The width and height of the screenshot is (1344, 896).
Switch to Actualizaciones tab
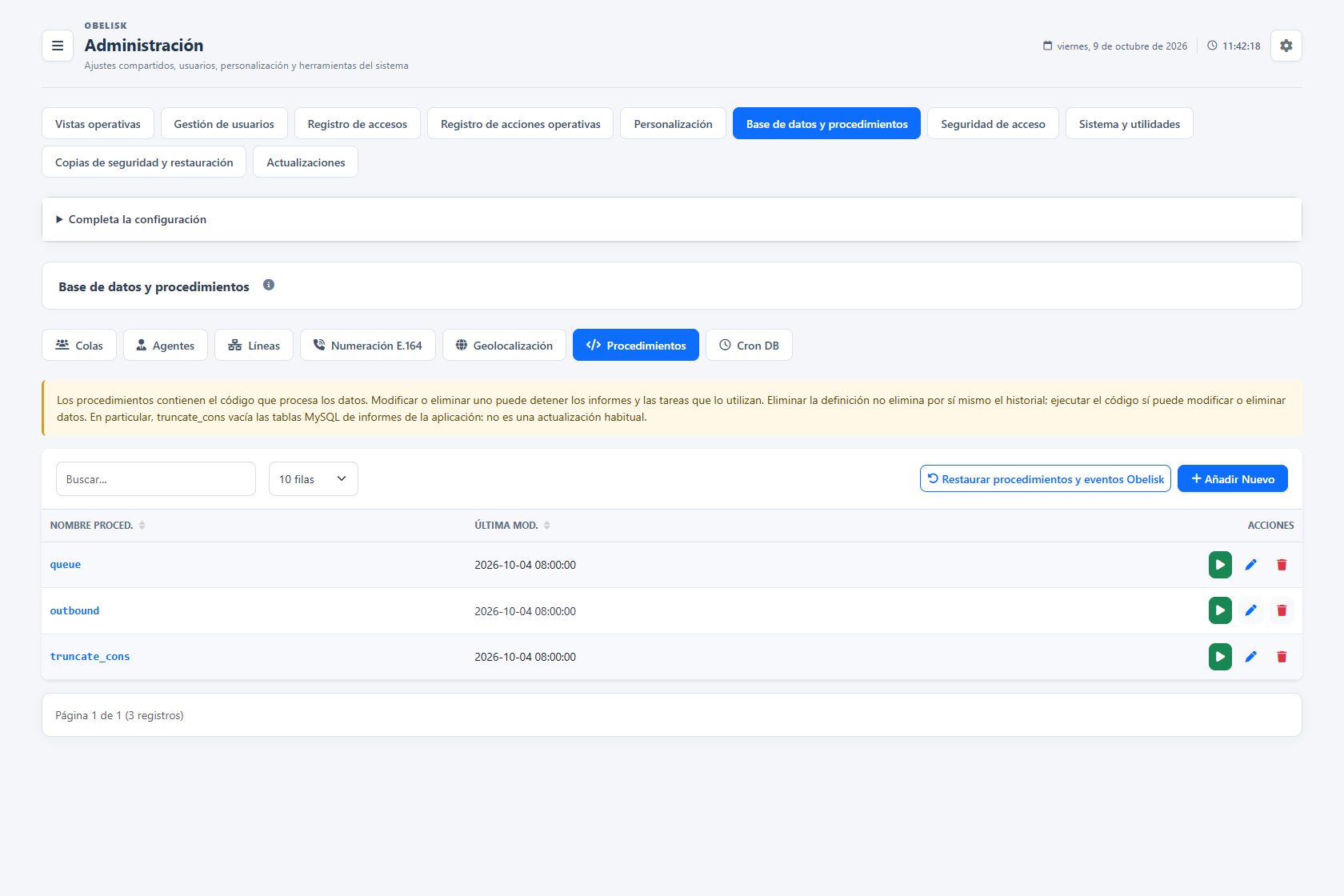point(306,162)
